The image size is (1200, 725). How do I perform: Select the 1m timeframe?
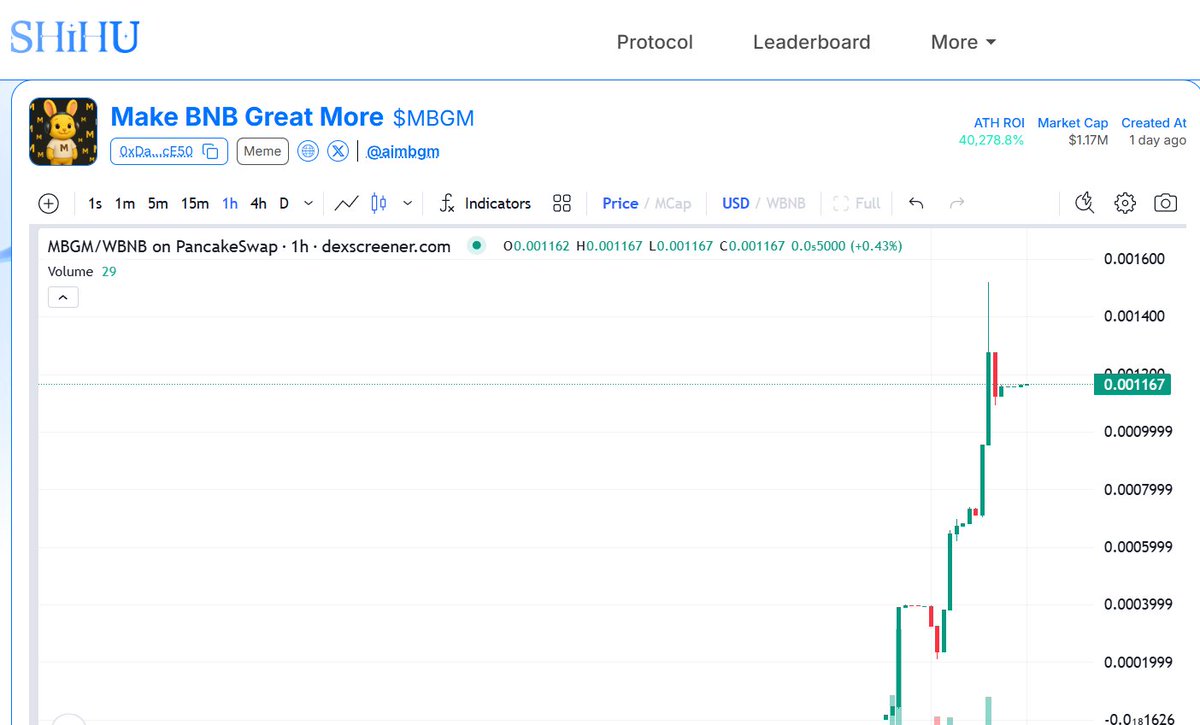pyautogui.click(x=125, y=203)
